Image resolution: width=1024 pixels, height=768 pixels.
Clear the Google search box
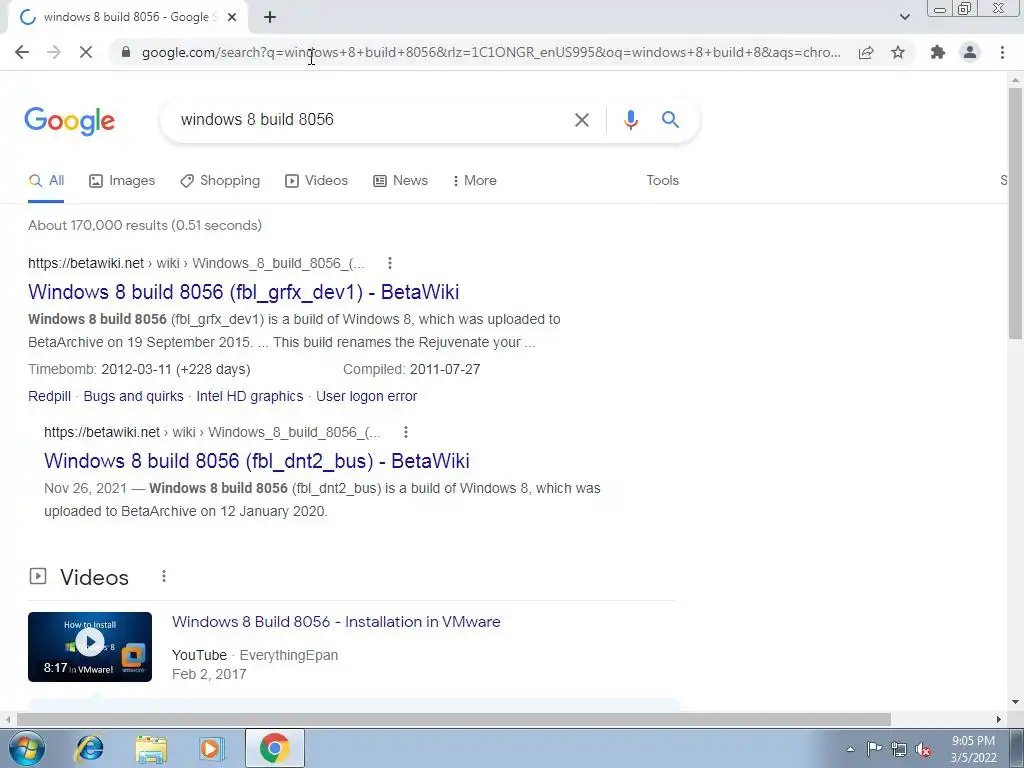click(x=581, y=120)
